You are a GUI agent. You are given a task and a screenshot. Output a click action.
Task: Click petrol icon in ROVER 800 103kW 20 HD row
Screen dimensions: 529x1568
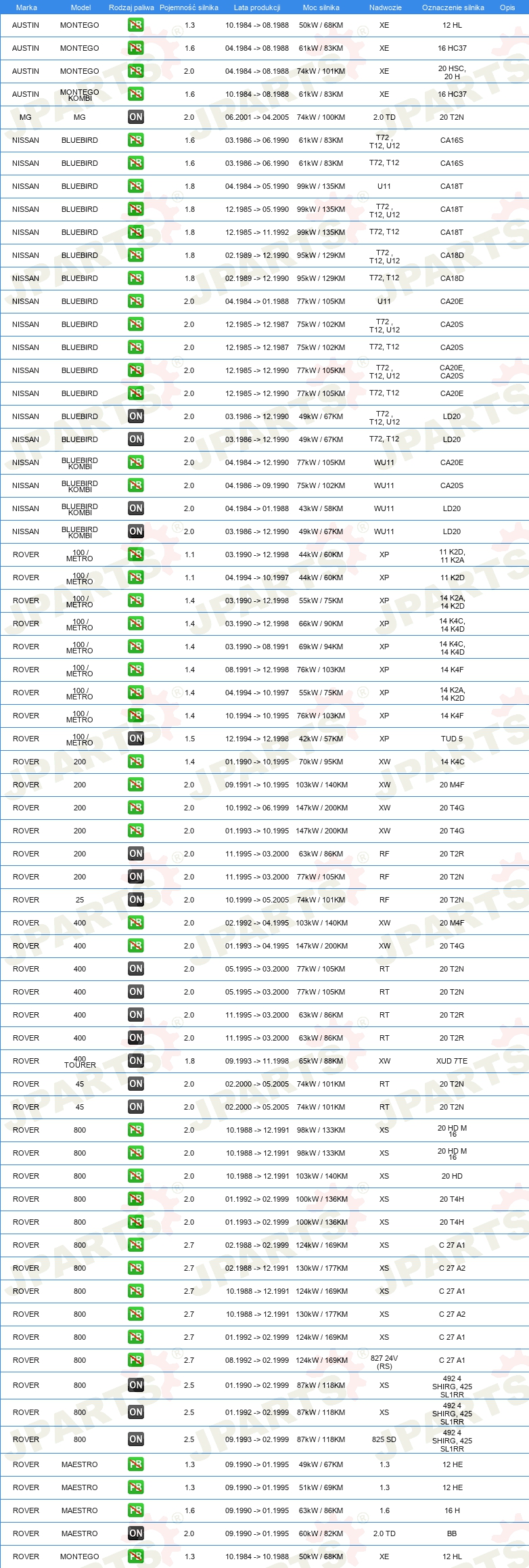pyautogui.click(x=136, y=1176)
